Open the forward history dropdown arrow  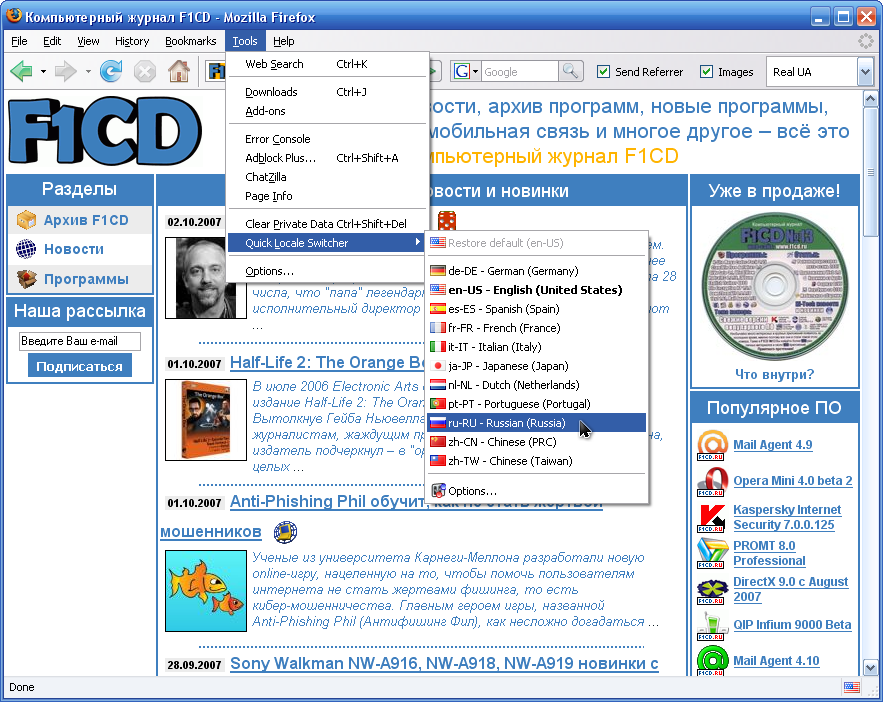88,71
